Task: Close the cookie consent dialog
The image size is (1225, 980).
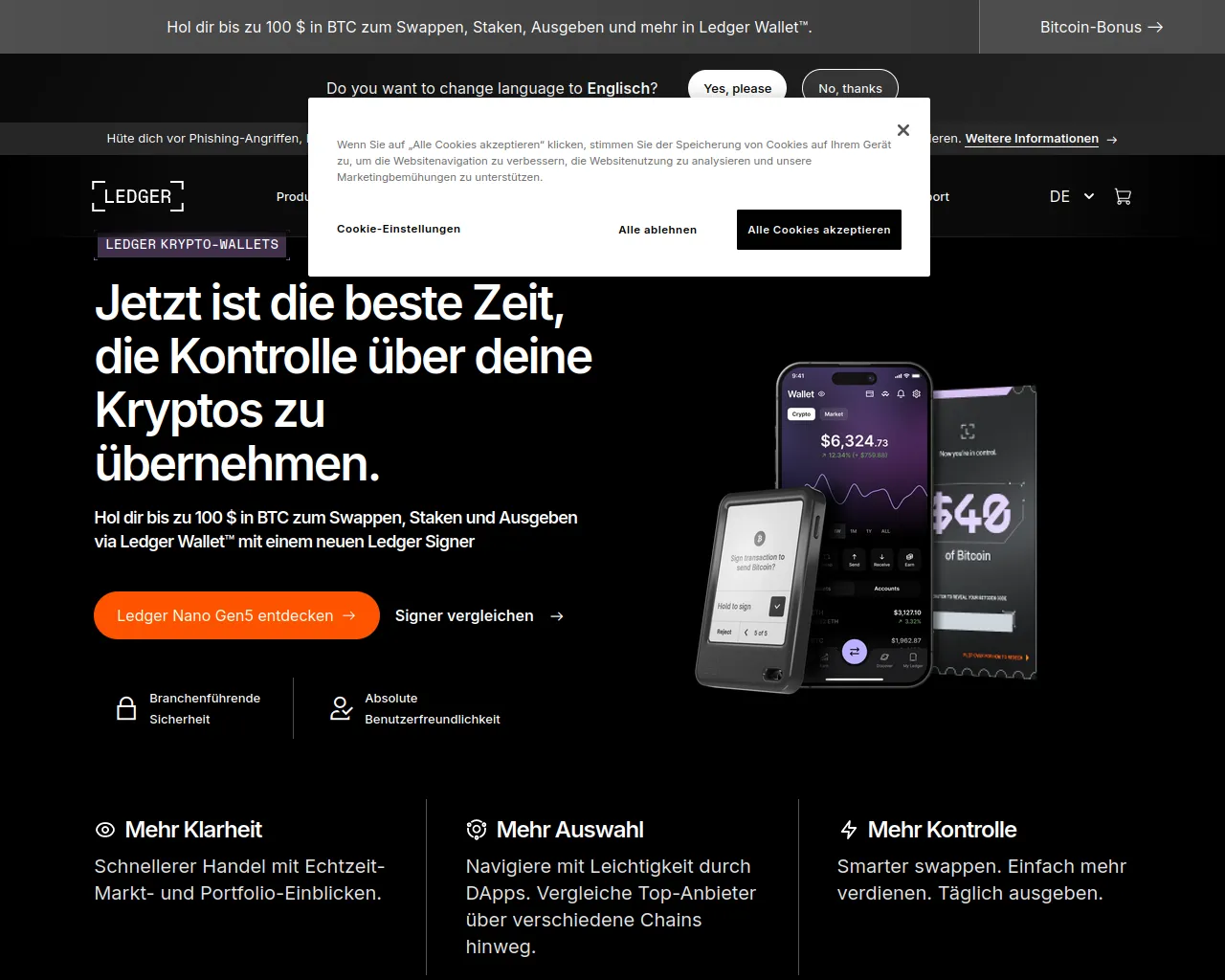Action: [902, 130]
